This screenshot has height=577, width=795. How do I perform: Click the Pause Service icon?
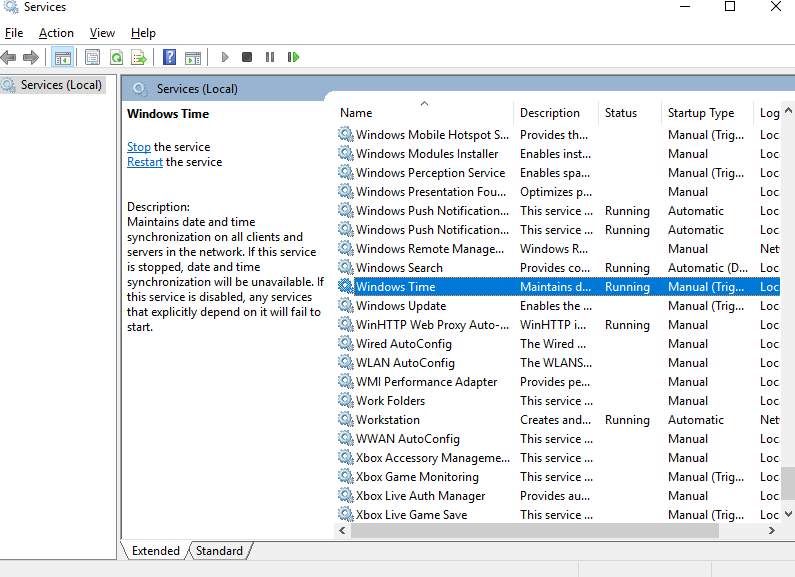coord(270,57)
